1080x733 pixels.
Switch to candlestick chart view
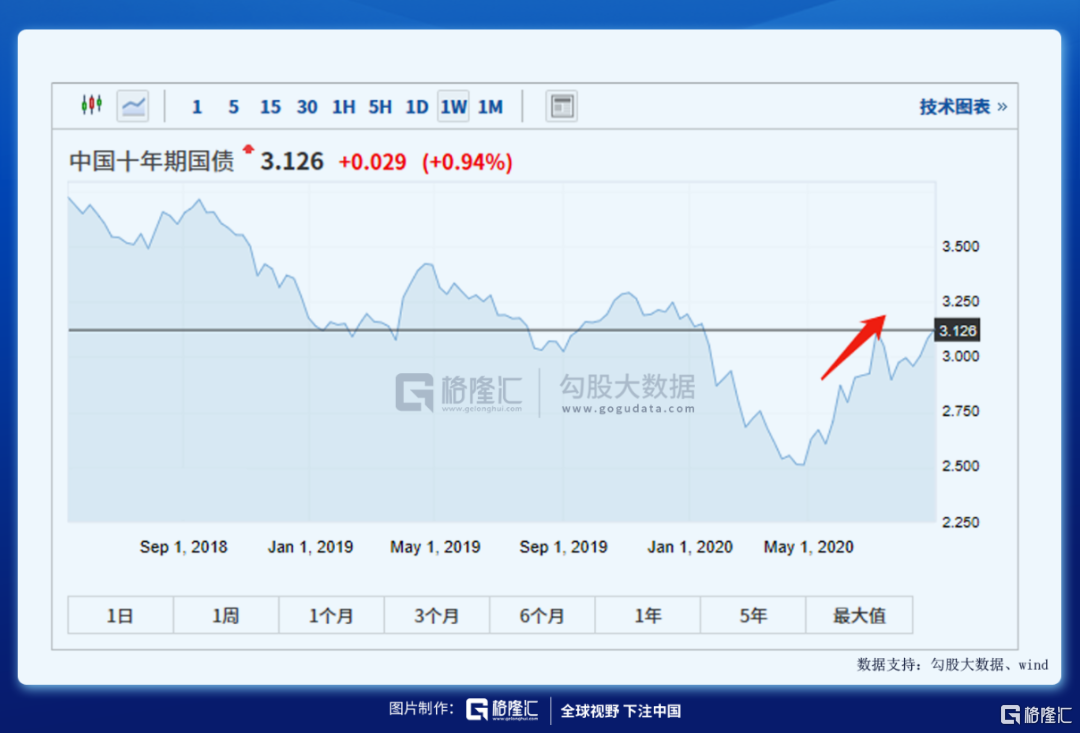[x=92, y=105]
